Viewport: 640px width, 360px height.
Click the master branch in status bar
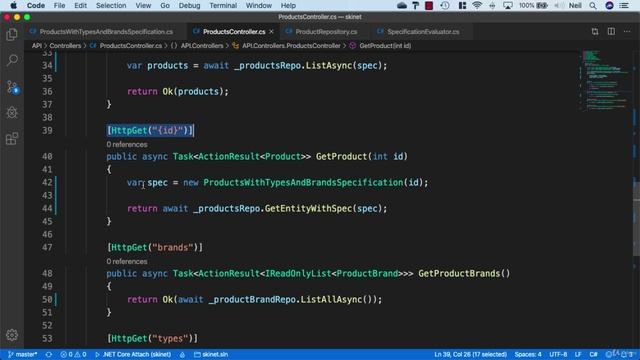22,354
